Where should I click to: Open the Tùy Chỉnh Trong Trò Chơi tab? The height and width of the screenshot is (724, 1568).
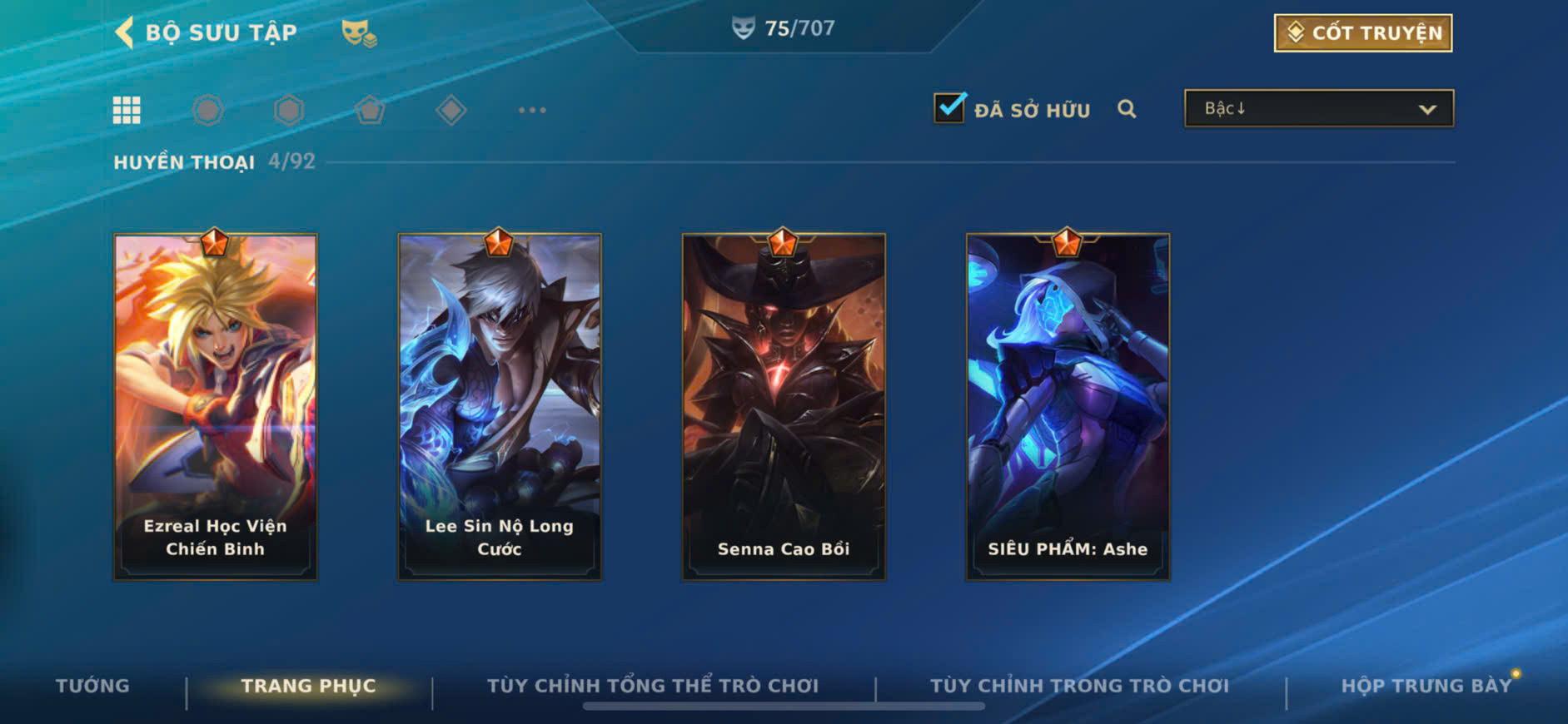point(1079,686)
